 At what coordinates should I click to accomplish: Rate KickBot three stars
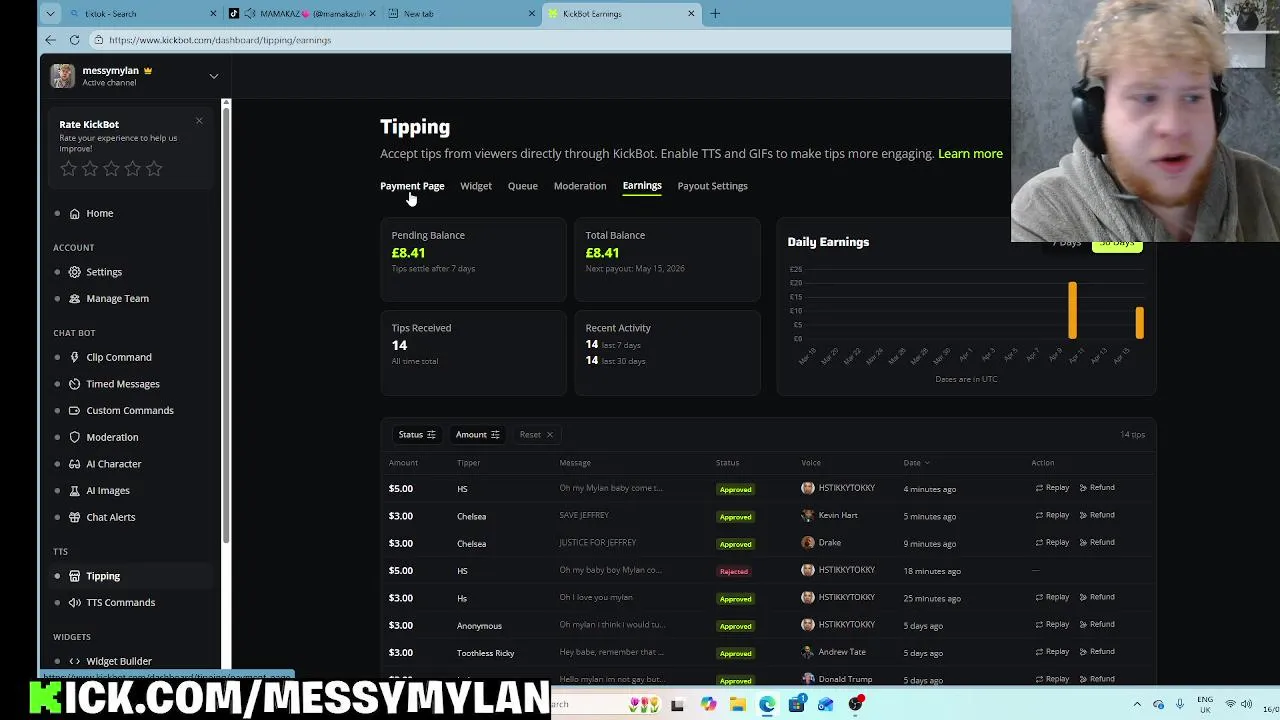point(111,169)
